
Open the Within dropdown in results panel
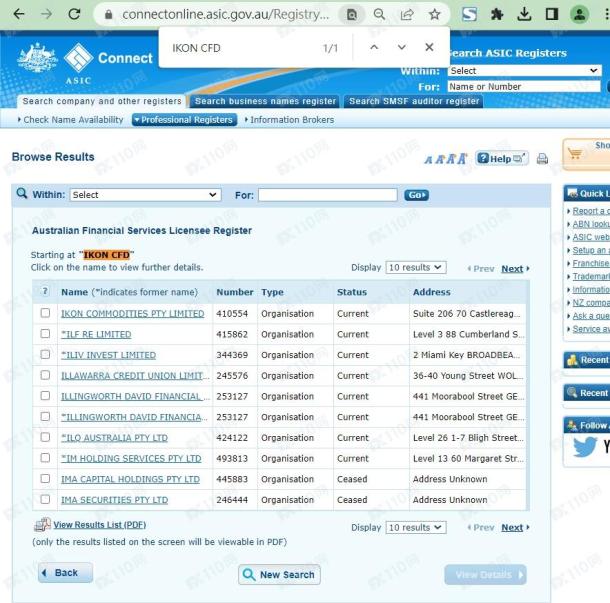(x=144, y=195)
